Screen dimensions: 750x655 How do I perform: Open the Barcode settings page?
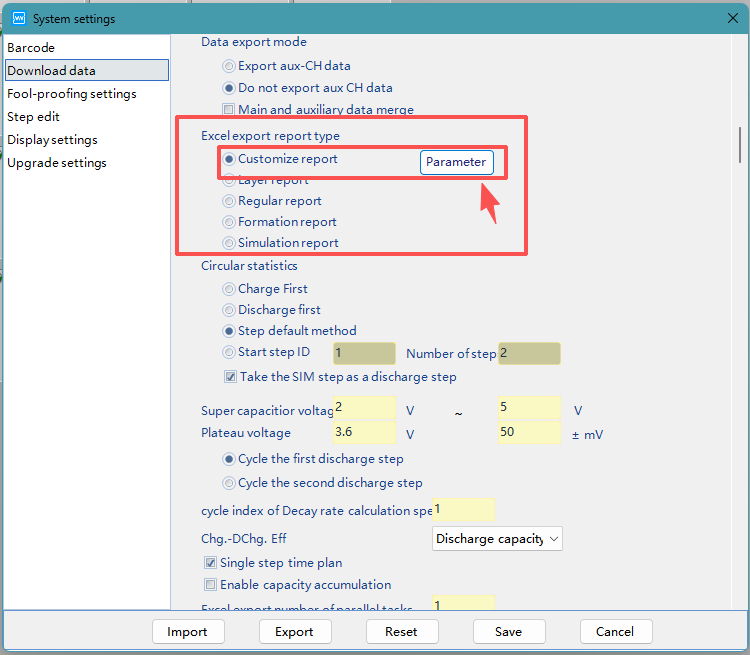click(x=31, y=47)
